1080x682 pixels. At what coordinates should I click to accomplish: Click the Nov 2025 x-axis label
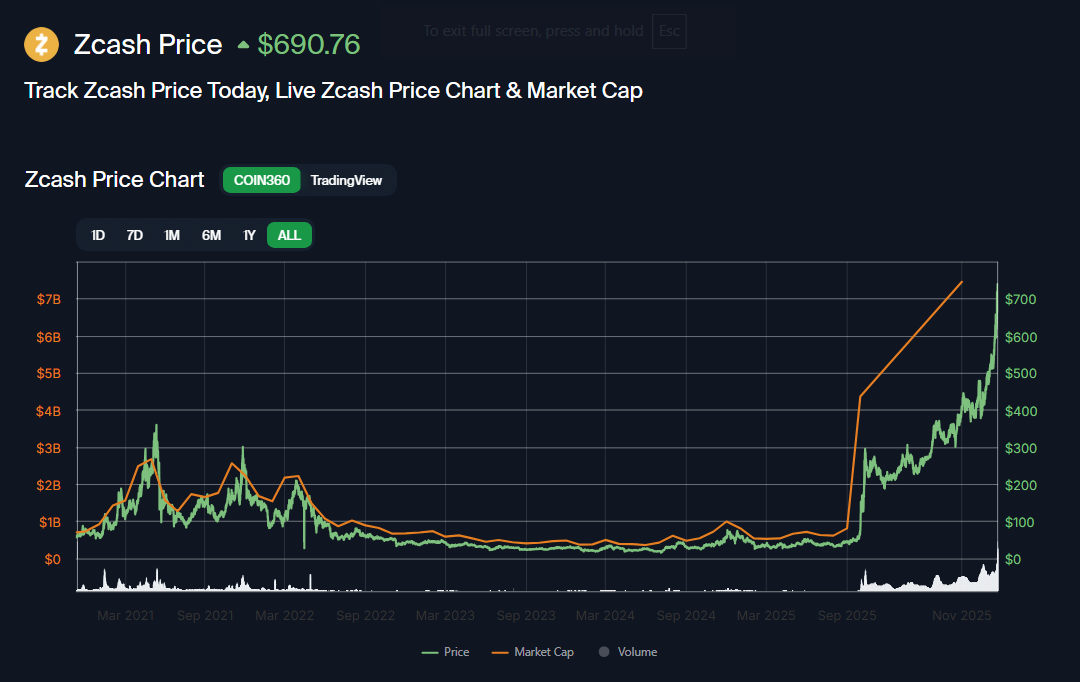tap(962, 616)
